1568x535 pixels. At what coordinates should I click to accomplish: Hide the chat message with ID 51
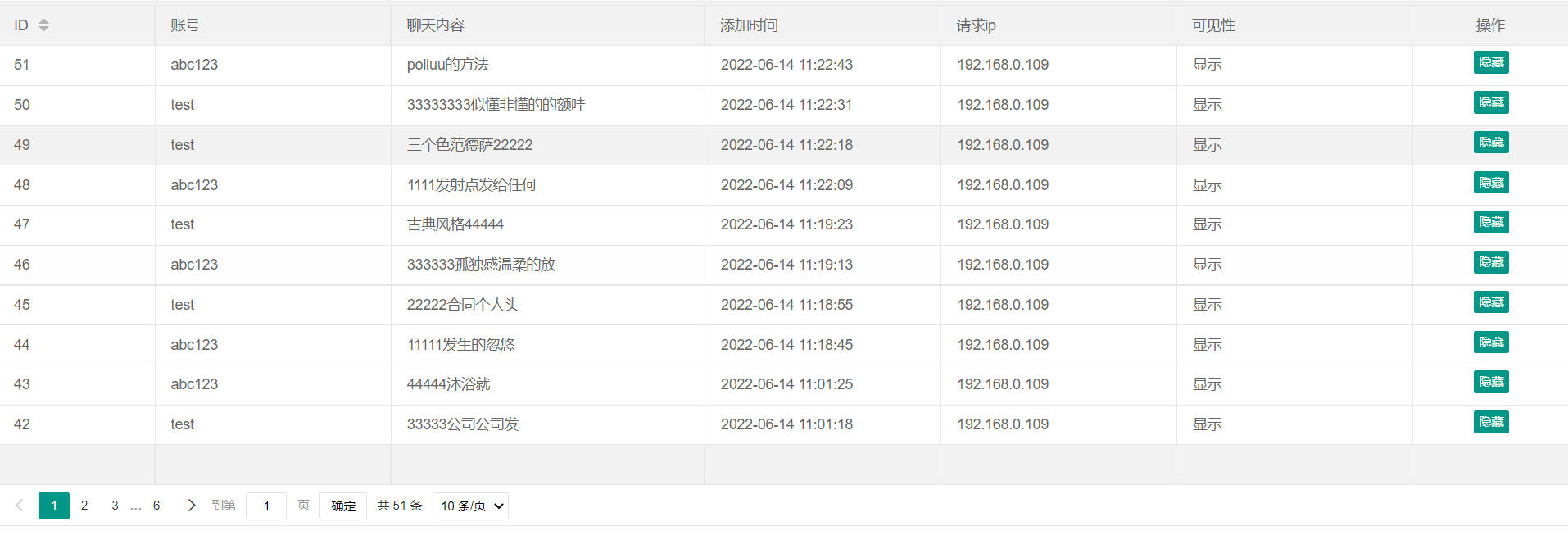click(x=1490, y=63)
